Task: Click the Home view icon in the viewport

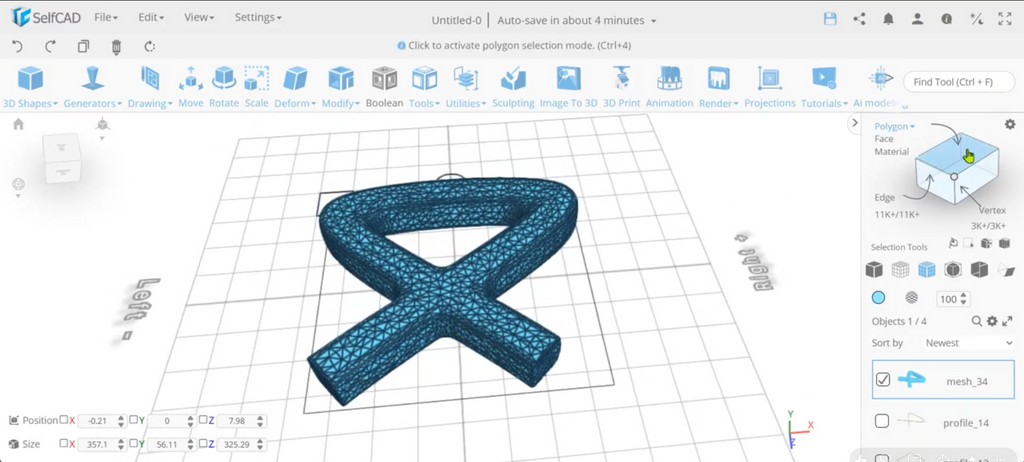Action: 18,124
